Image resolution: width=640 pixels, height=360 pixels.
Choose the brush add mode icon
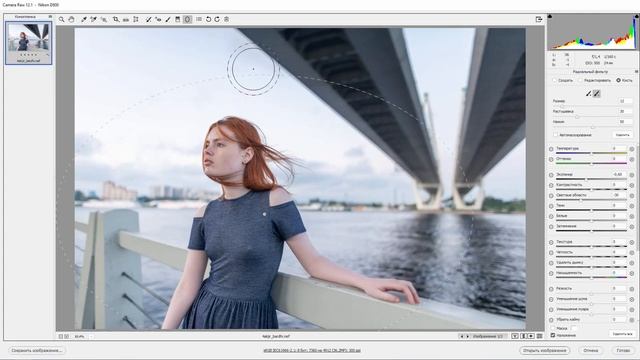coord(588,93)
